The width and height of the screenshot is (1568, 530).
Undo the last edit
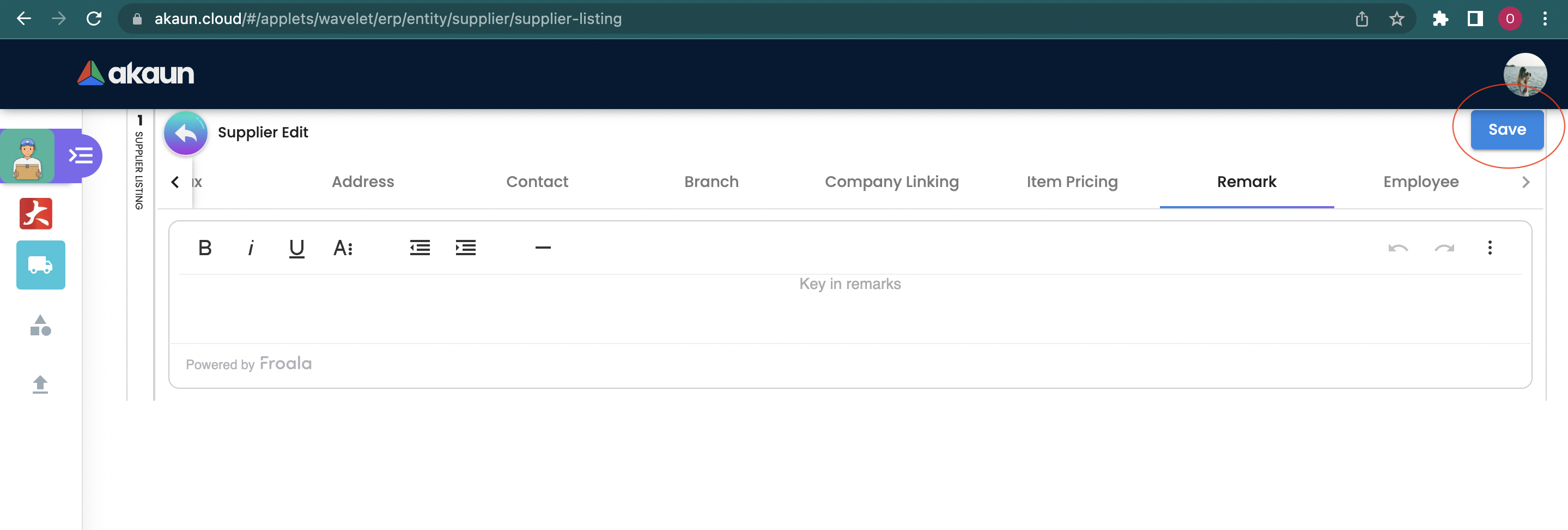pyautogui.click(x=1398, y=248)
